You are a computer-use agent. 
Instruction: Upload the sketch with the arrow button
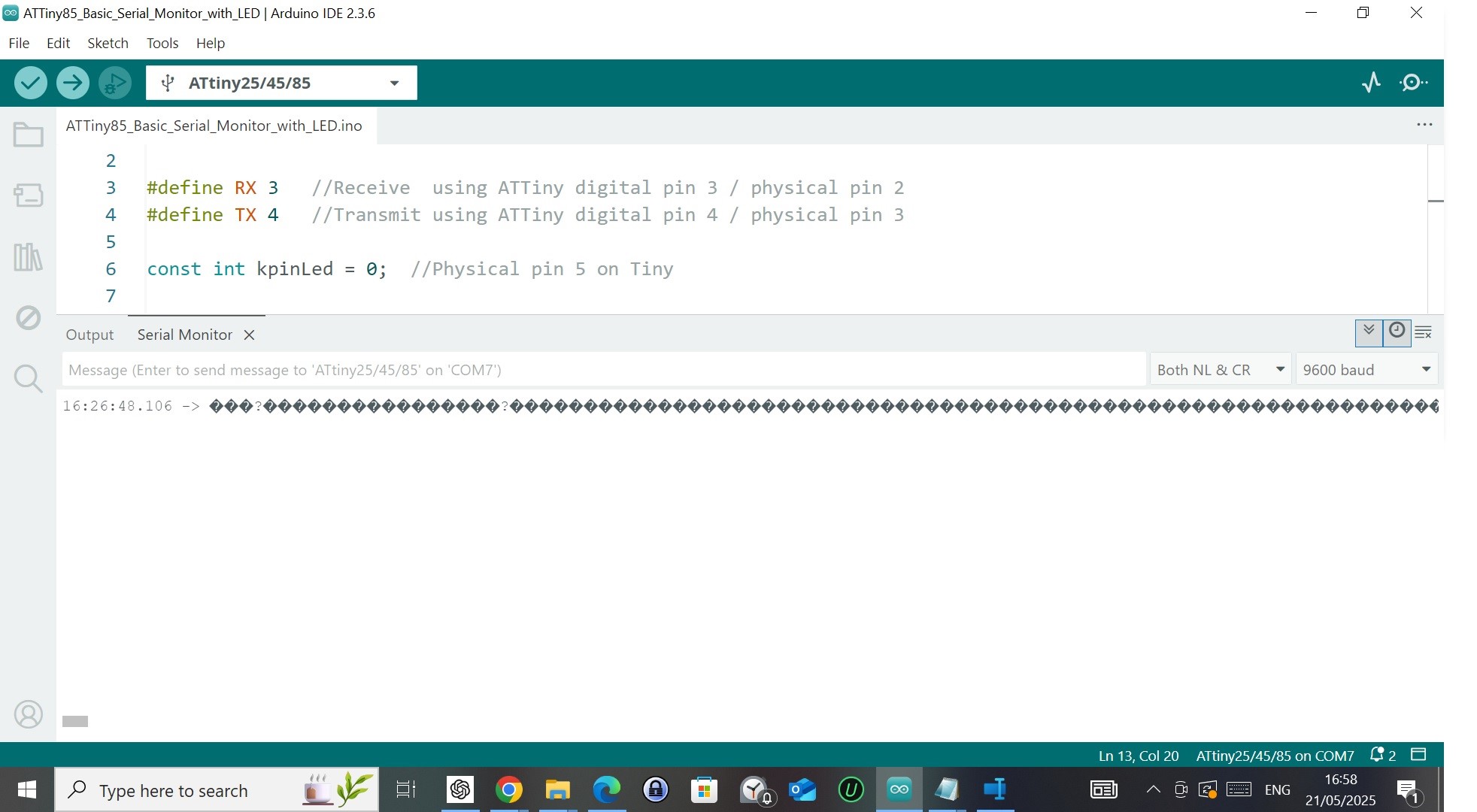[73, 83]
